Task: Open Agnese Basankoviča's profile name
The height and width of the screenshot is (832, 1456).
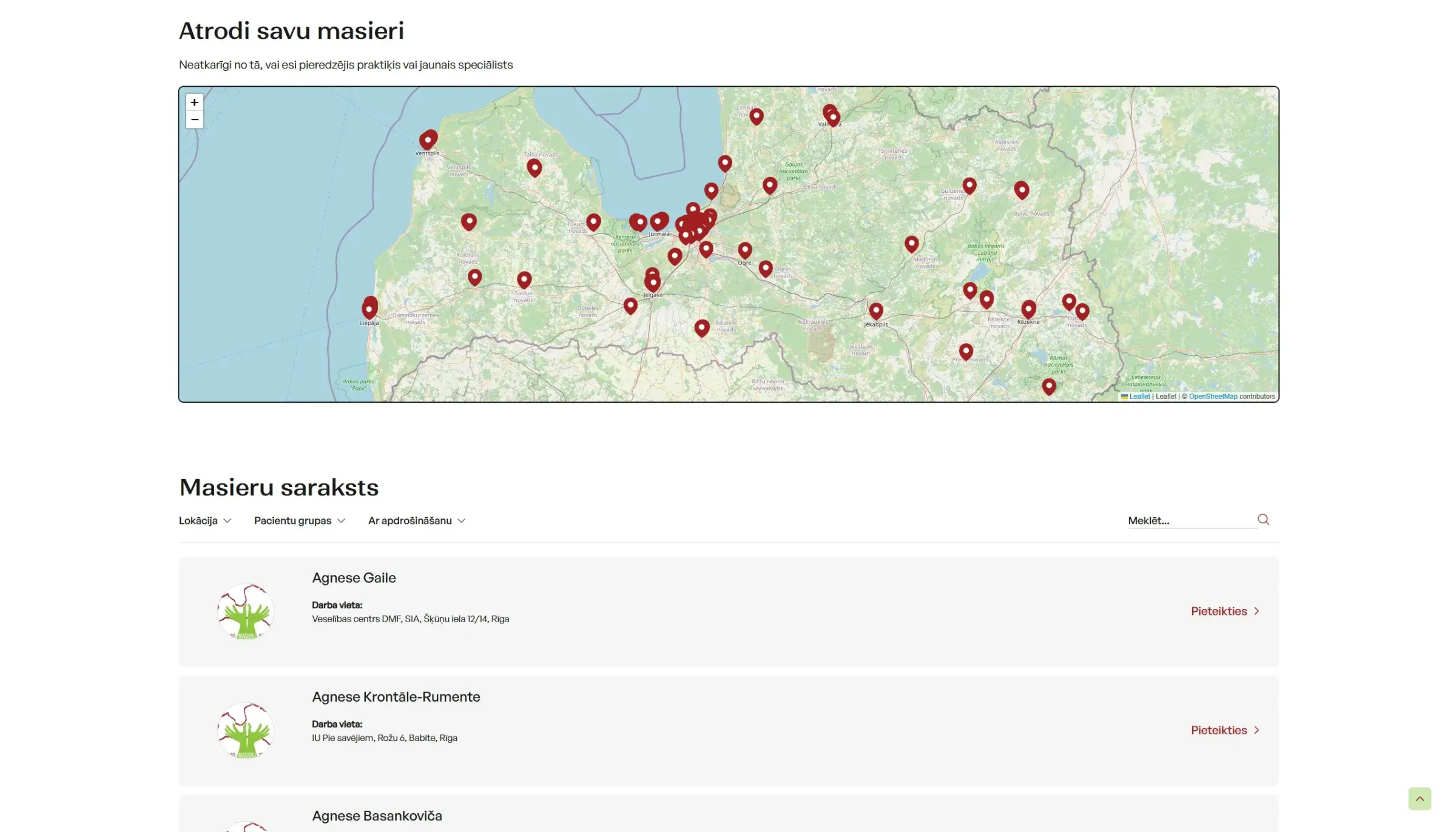Action: point(377,816)
